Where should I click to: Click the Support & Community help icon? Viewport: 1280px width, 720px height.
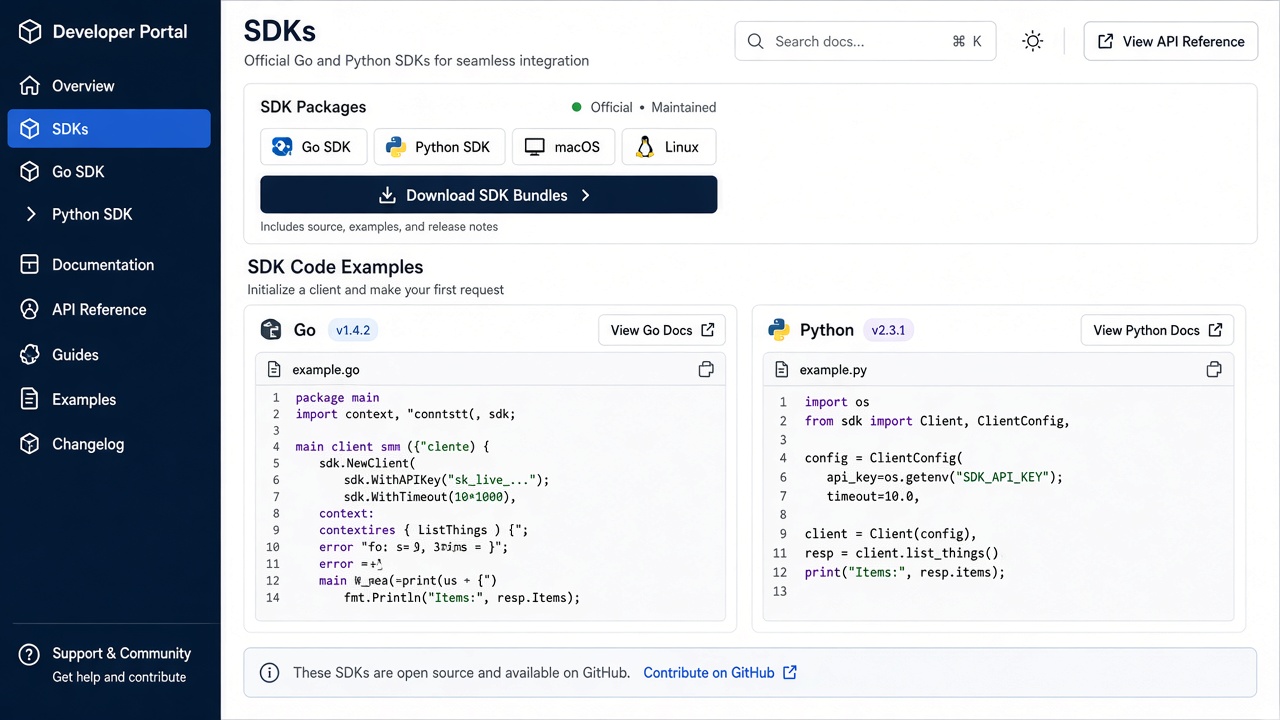[x=30, y=654]
